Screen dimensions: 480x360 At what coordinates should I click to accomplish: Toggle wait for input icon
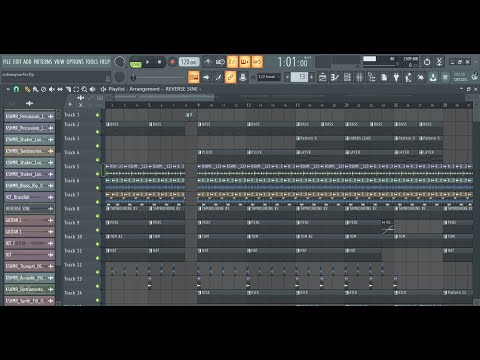coord(220,62)
